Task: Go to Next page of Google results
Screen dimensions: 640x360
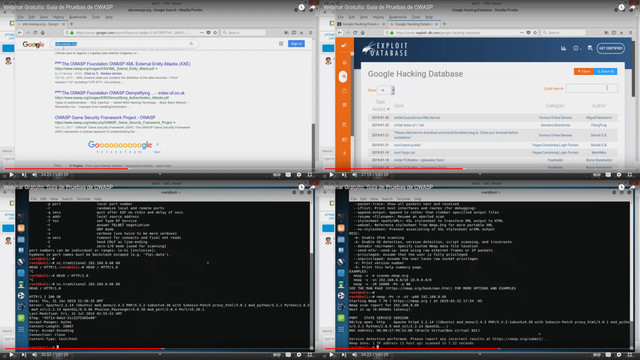Action: pyautogui.click(x=157, y=152)
